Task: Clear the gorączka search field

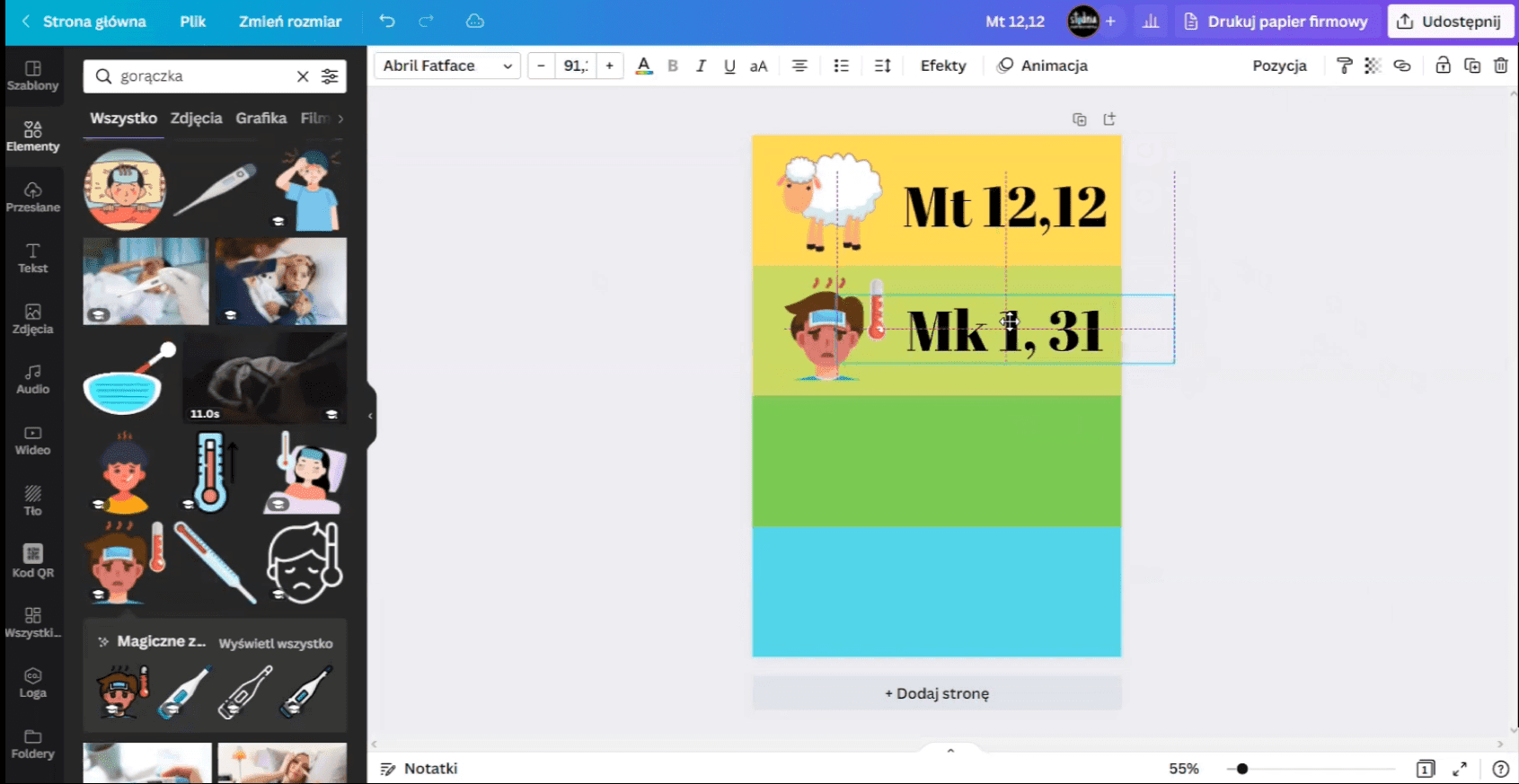Action: (x=303, y=76)
